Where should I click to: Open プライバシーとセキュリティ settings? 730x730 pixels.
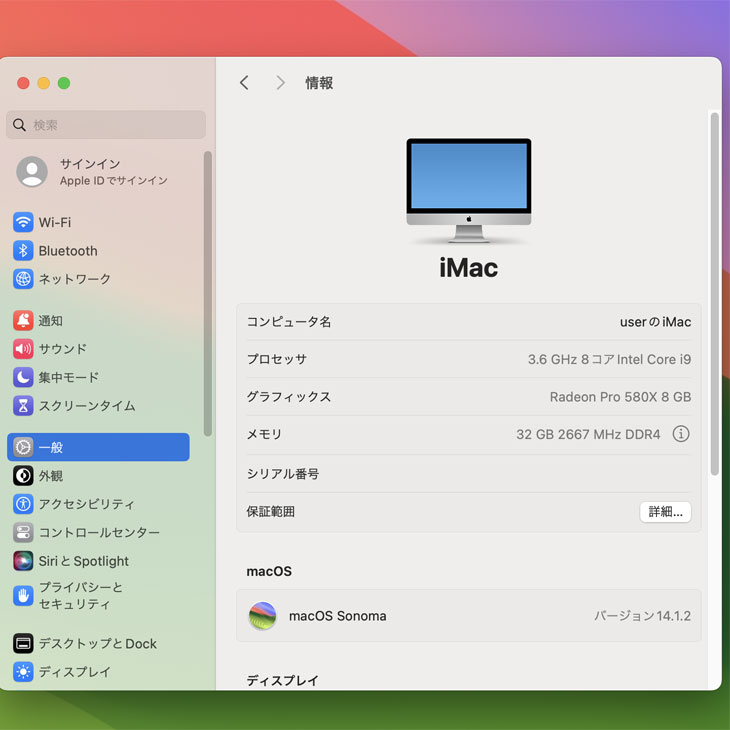(x=80, y=596)
